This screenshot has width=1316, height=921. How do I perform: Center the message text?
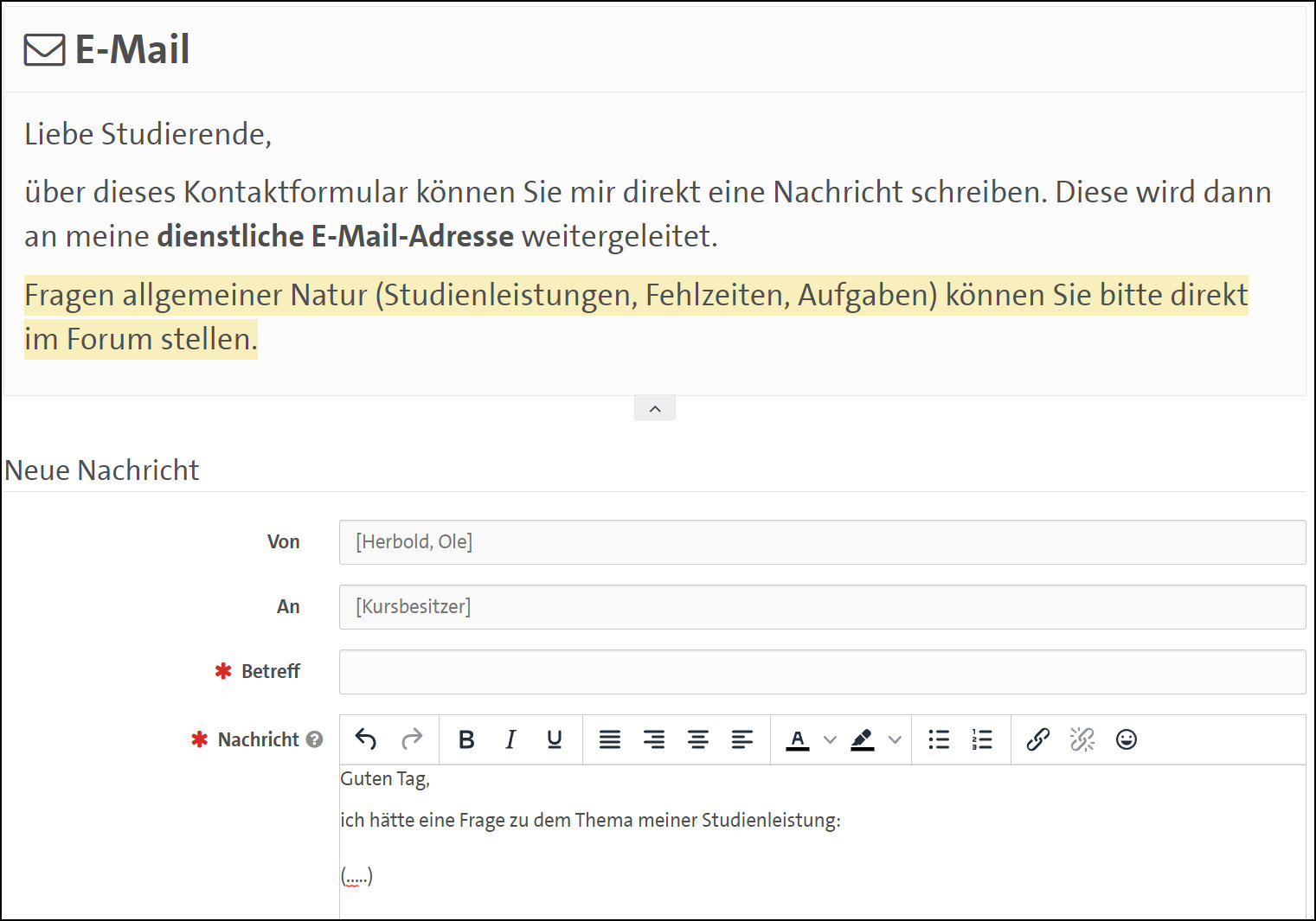[x=698, y=739]
